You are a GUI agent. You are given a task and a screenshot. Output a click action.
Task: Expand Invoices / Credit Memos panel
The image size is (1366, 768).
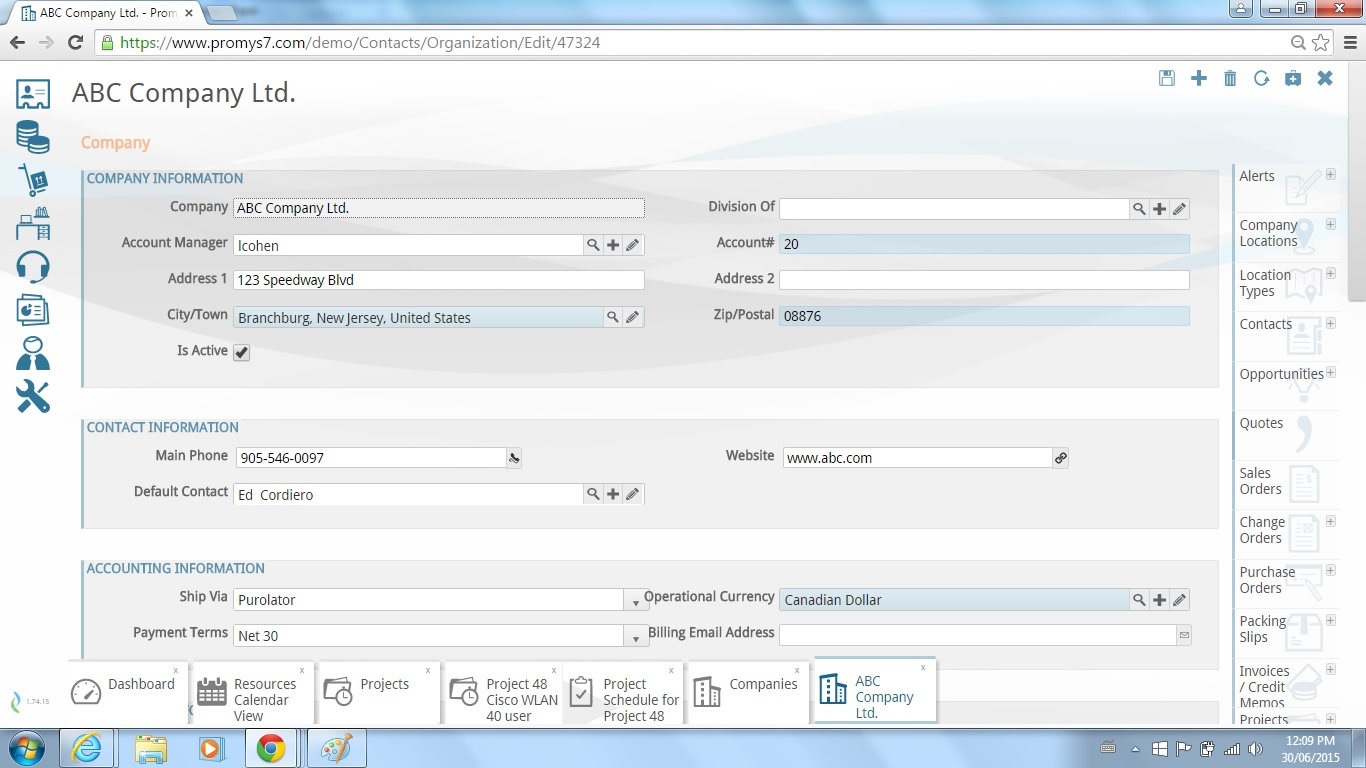(x=1331, y=670)
